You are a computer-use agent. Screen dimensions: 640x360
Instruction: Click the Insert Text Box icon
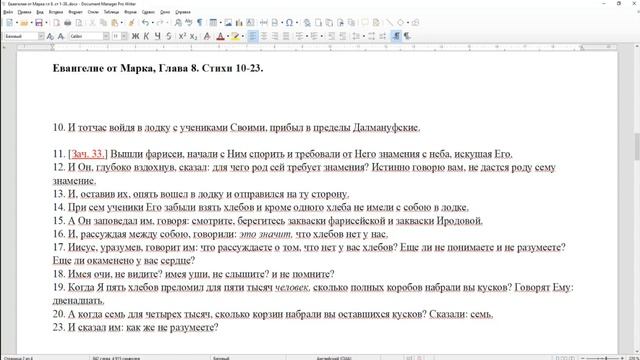(x=250, y=23)
